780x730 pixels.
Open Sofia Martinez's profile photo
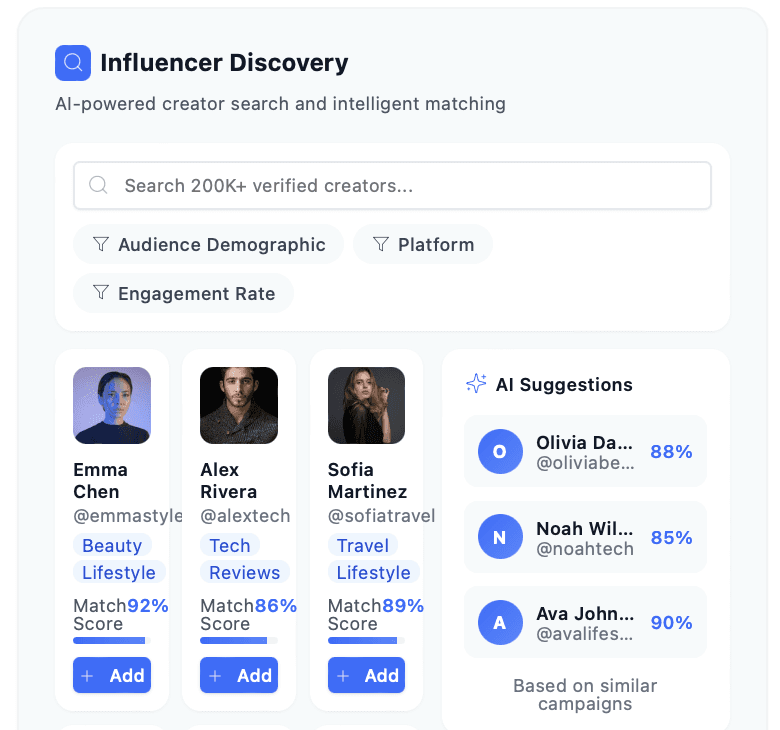pos(366,406)
